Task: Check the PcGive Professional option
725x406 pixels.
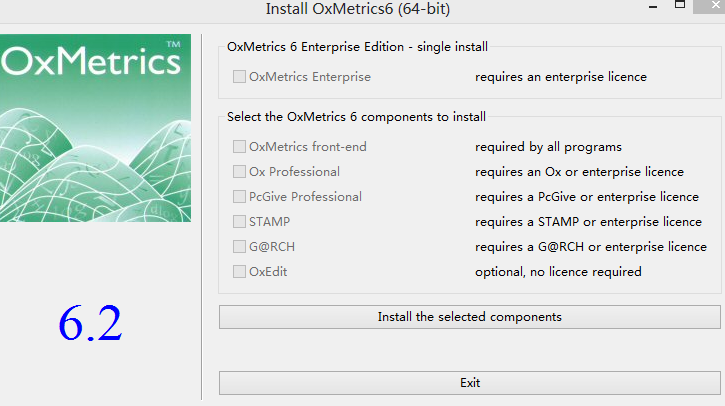Action: (240, 196)
